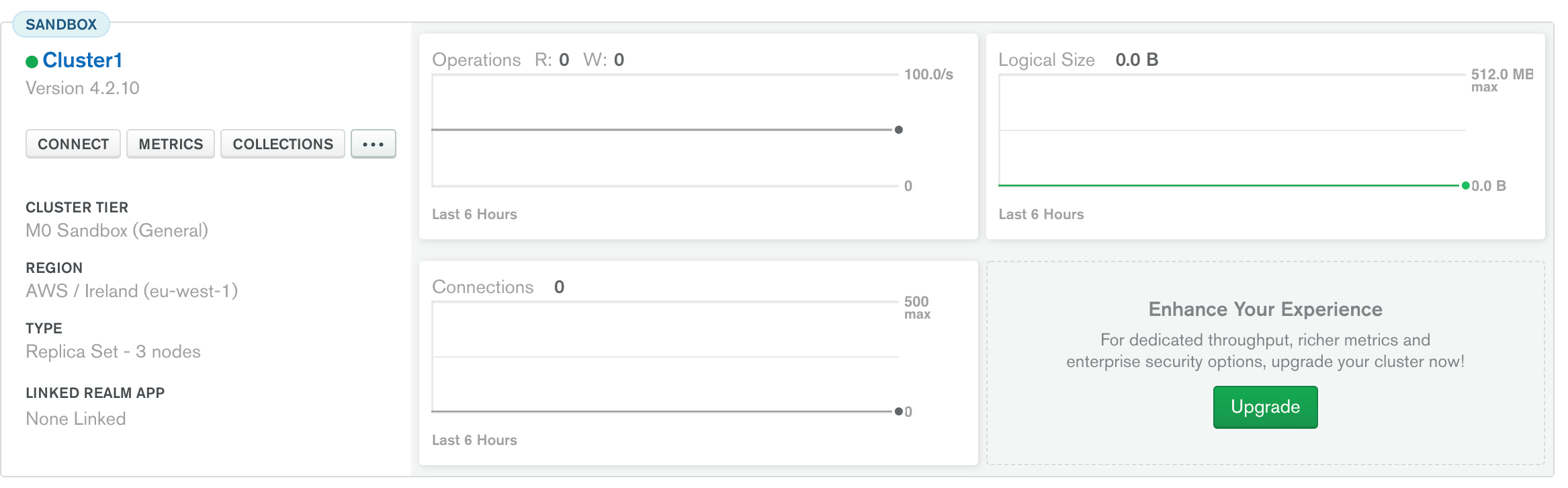Select the data point on the Operations chart
This screenshot has height=488, width=1568.
[898, 130]
